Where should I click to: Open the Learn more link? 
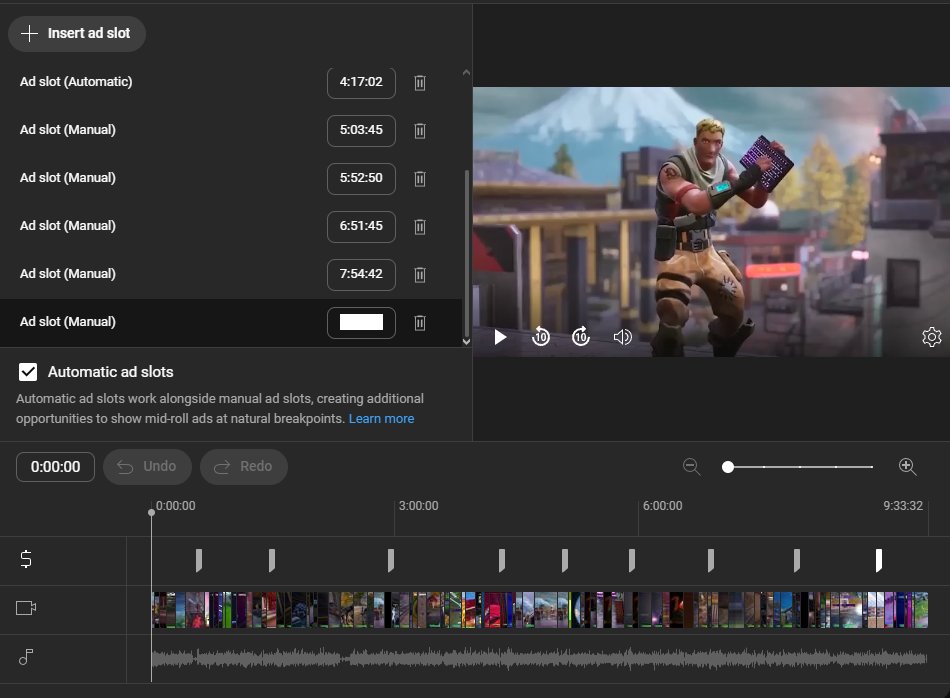pyautogui.click(x=381, y=419)
